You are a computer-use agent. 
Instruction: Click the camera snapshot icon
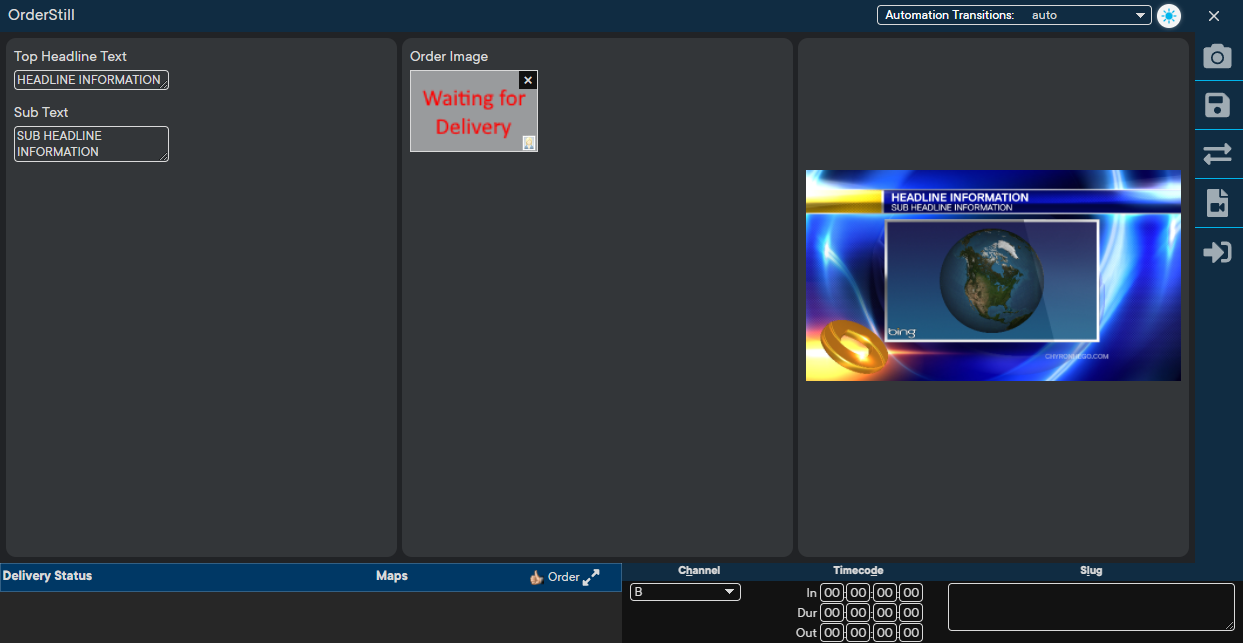(1217, 56)
